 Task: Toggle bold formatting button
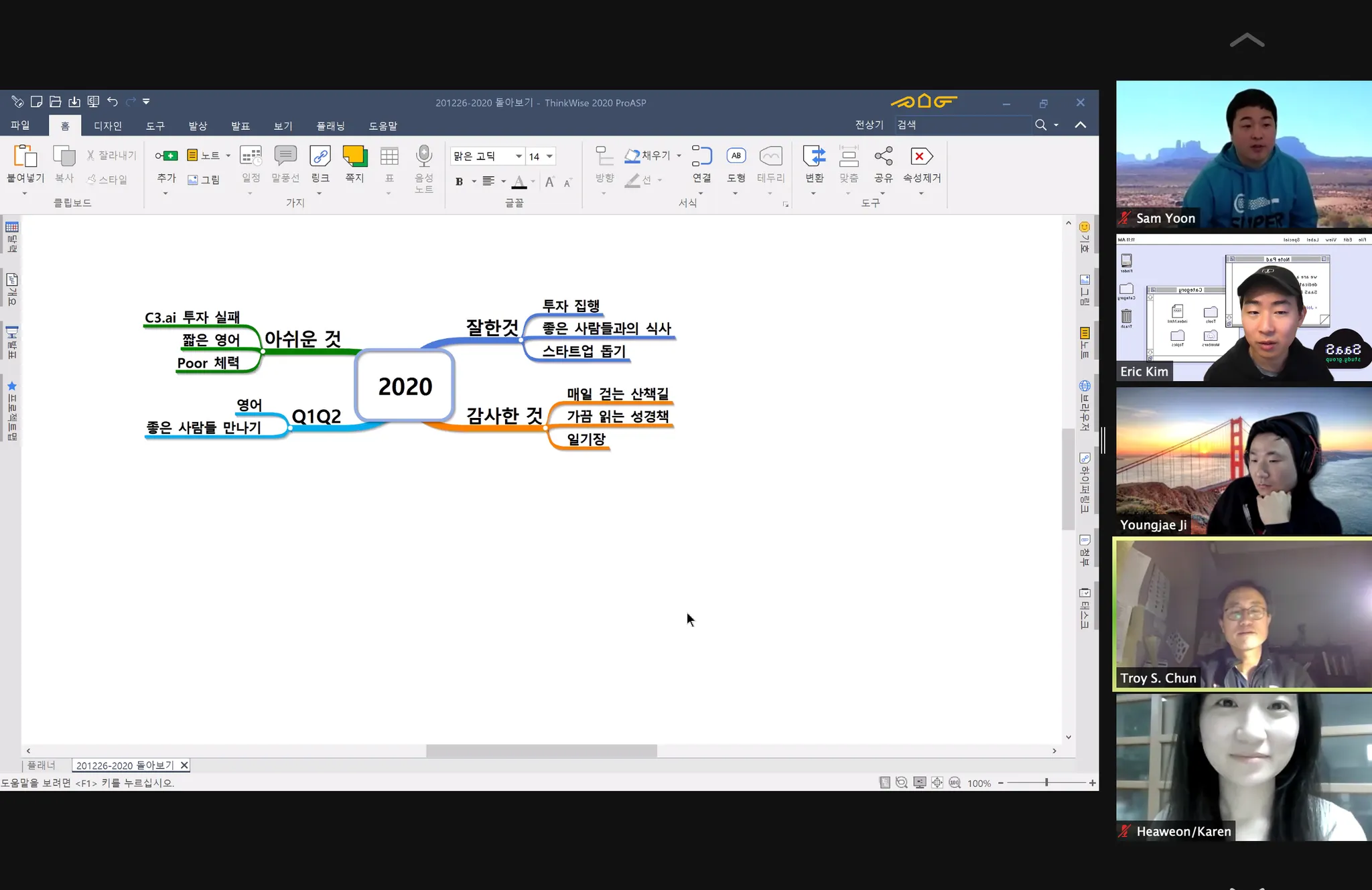[460, 181]
